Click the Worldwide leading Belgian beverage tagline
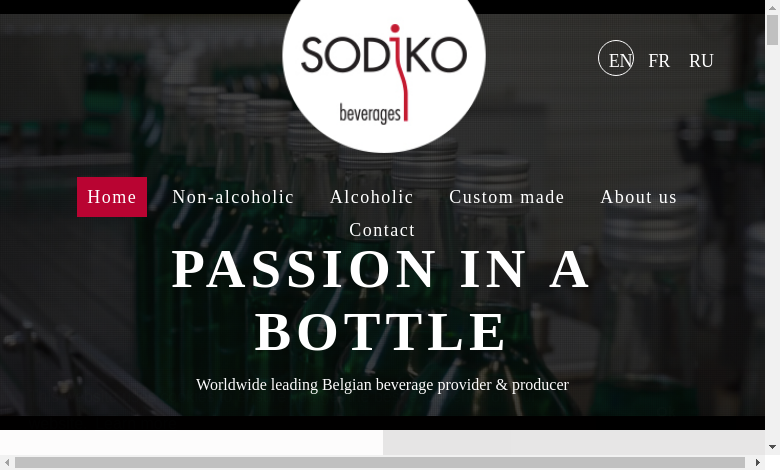Screen dimensions: 780x470 pos(382,384)
